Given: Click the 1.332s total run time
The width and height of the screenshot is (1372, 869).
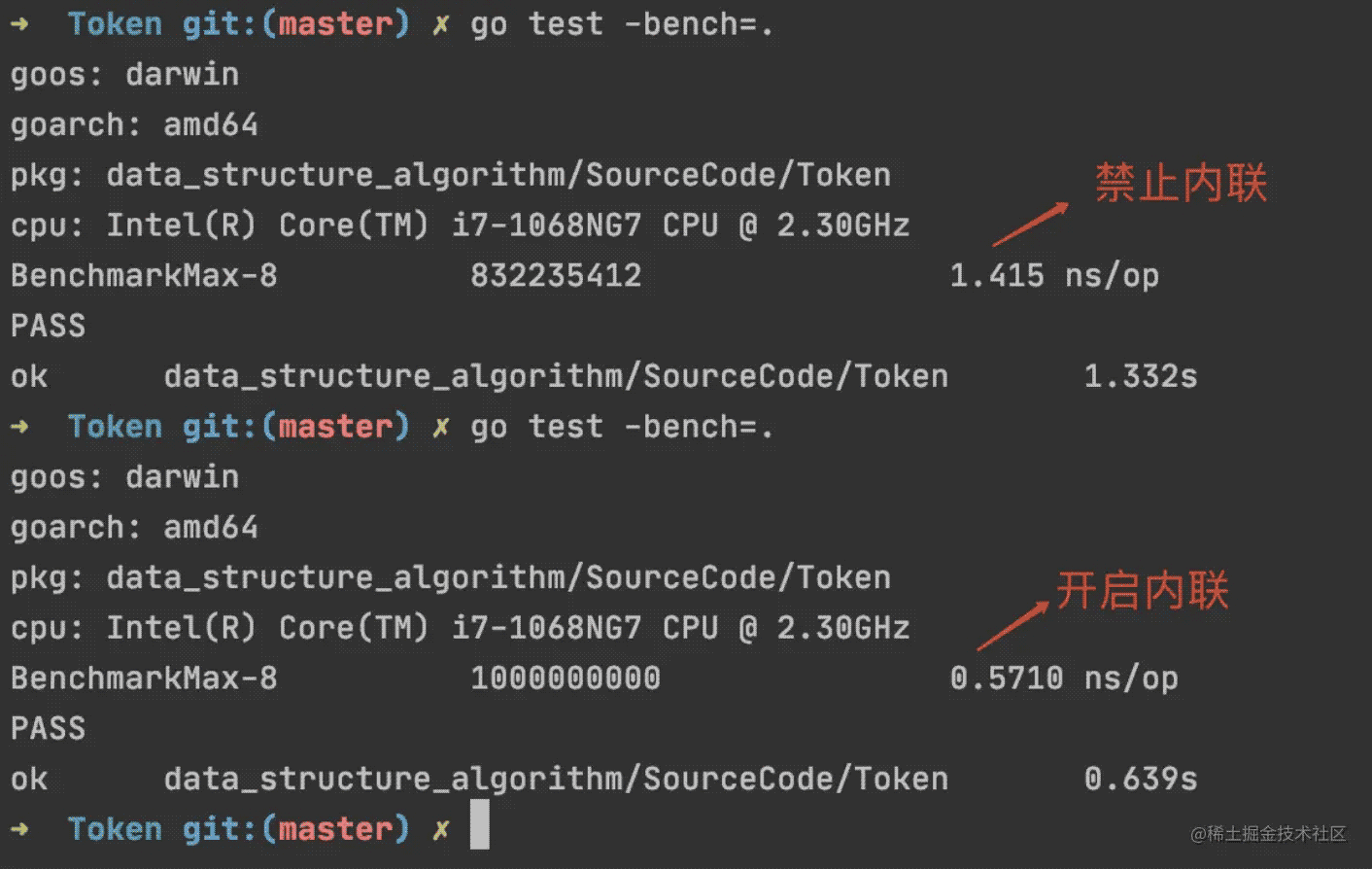Looking at the screenshot, I should coord(1140,376).
